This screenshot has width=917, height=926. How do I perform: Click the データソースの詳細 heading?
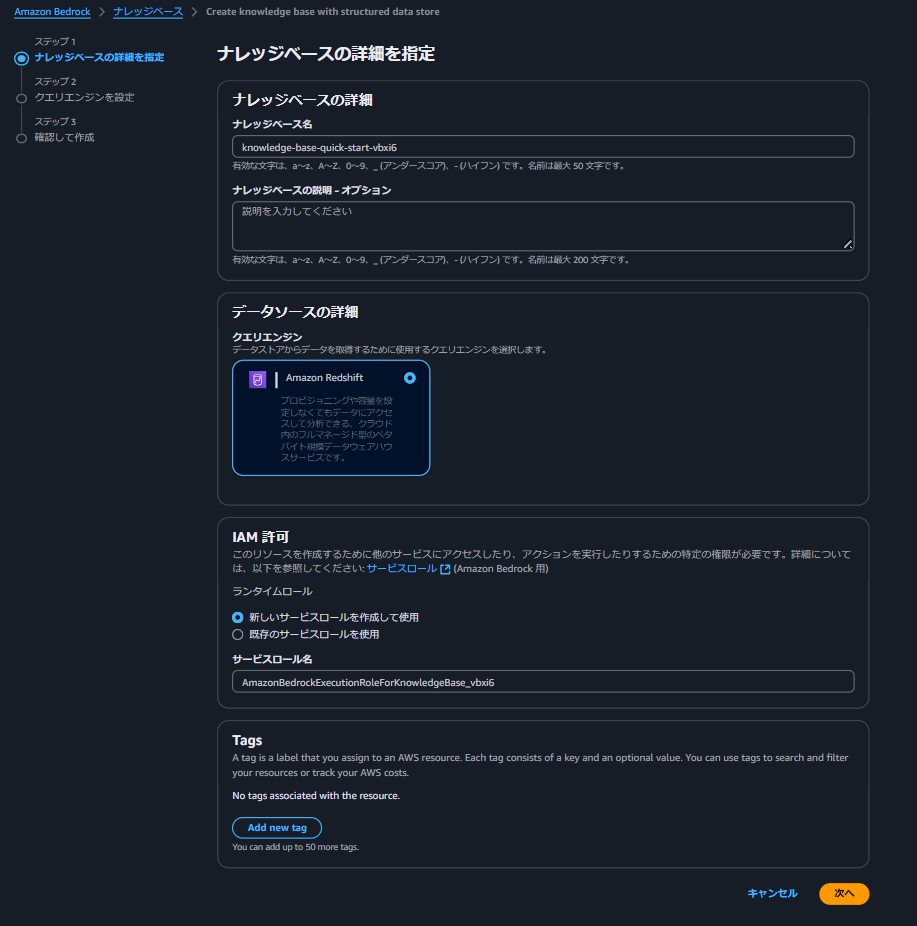(x=295, y=312)
